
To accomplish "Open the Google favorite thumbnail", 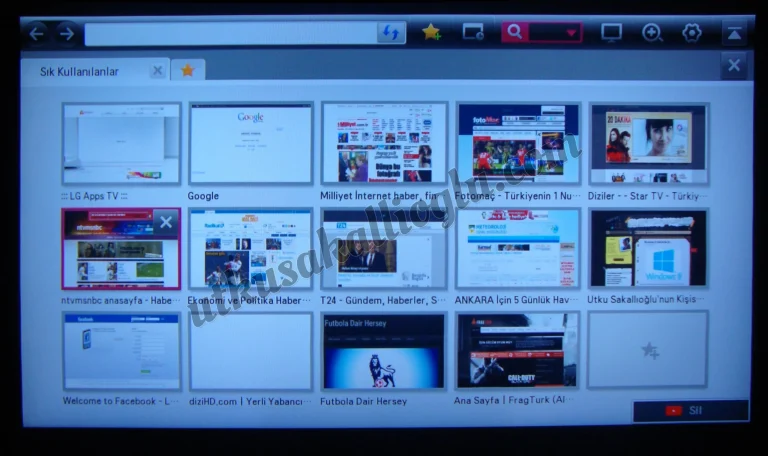I will pyautogui.click(x=251, y=144).
